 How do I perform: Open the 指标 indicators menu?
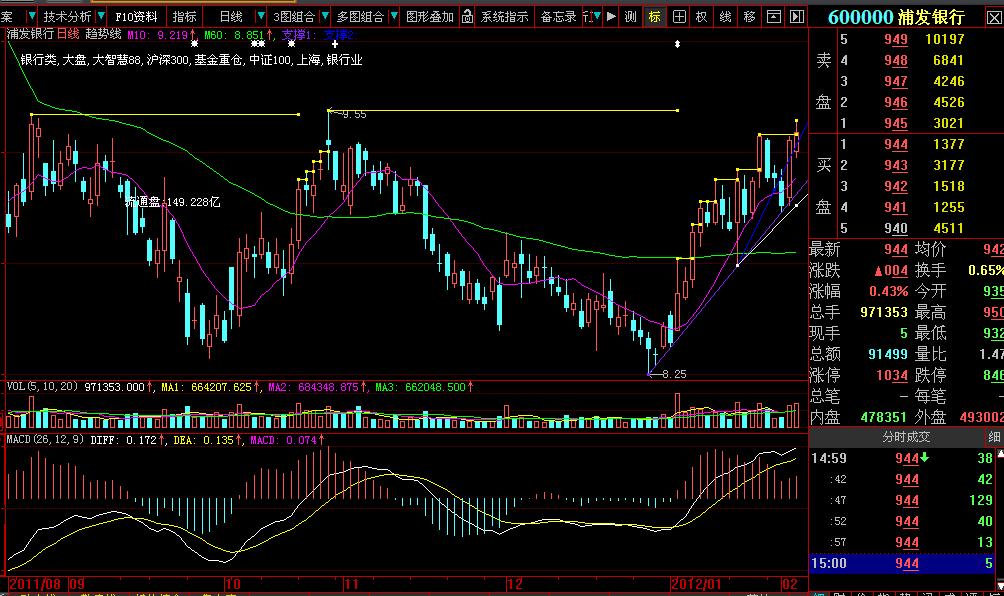tap(185, 17)
